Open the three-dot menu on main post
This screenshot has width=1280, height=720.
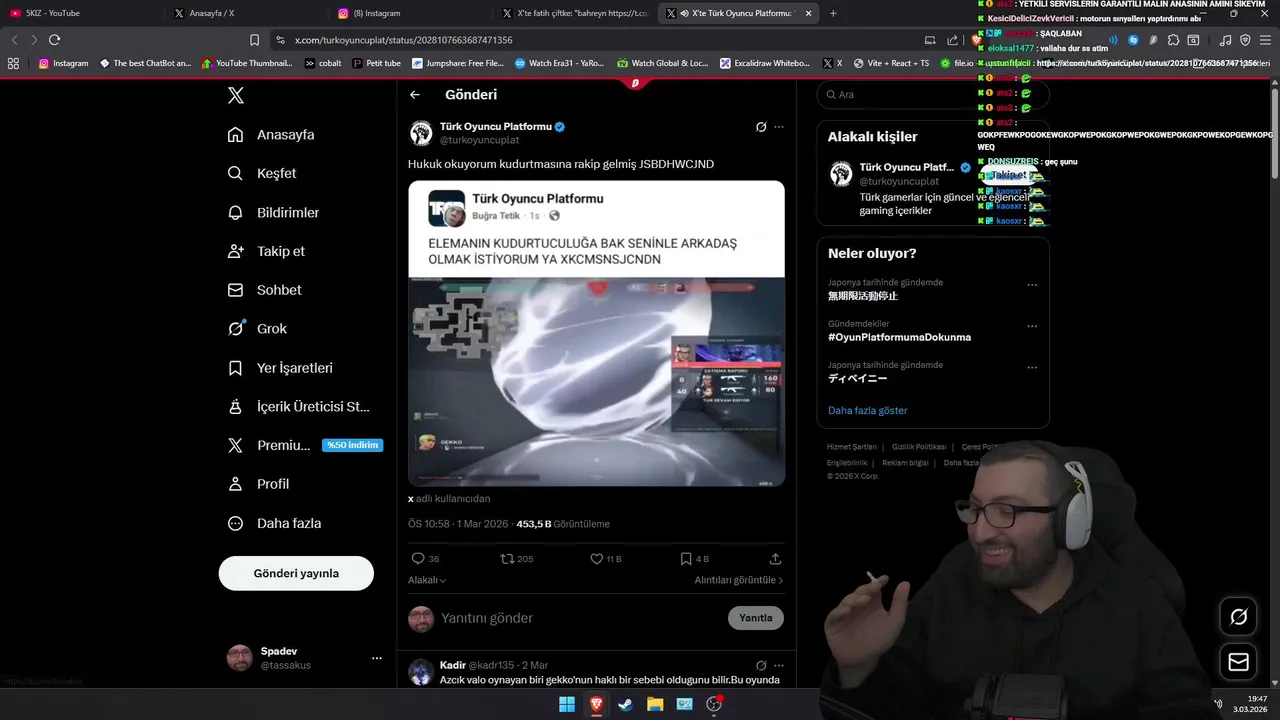point(779,127)
